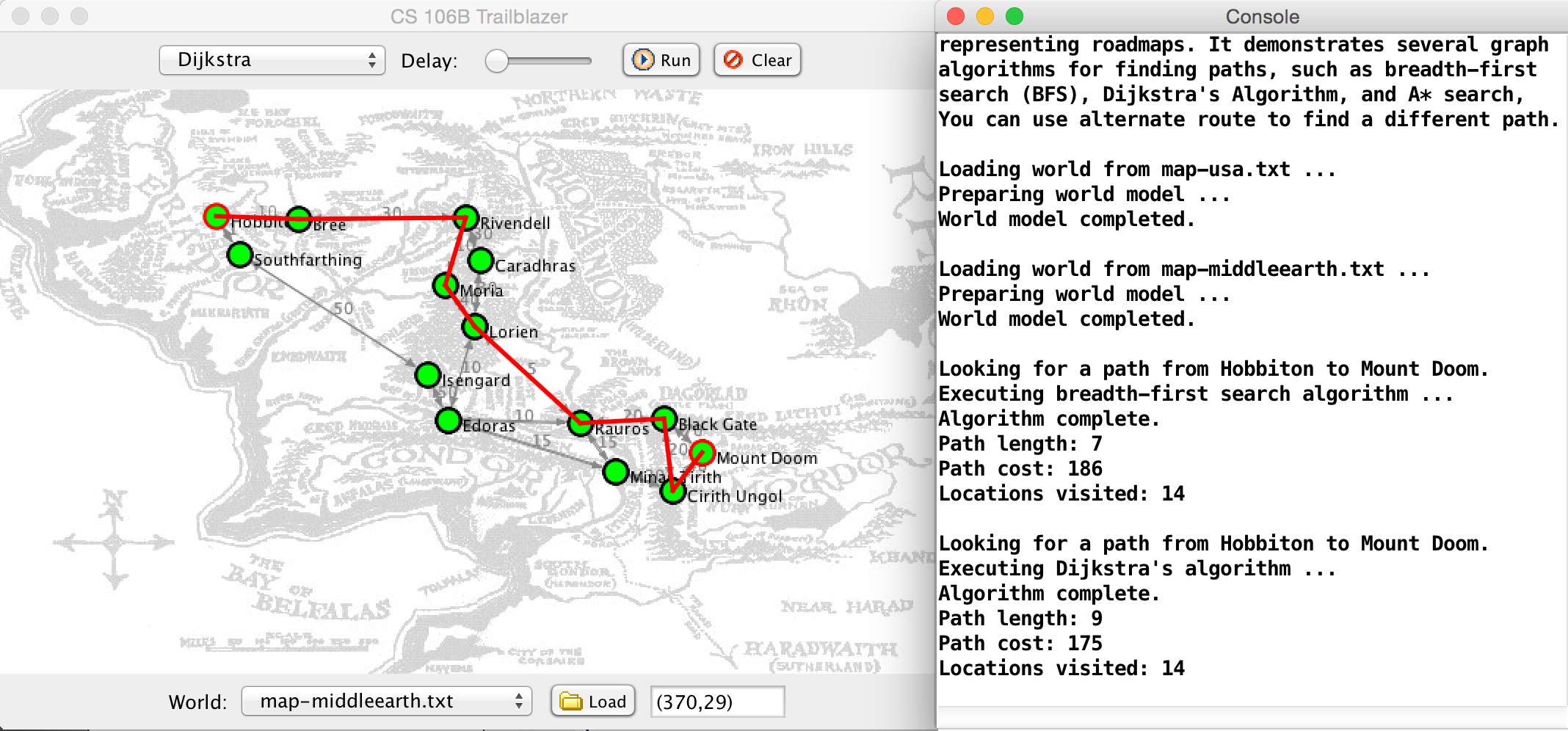
Task: Select the Southfarthing green node
Action: click(x=240, y=255)
